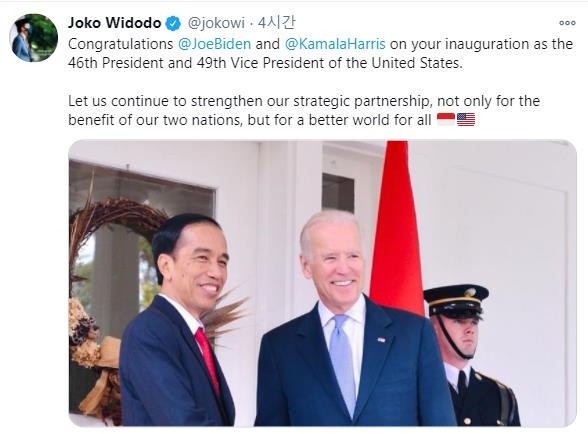Screen dimensions: 588x434
Task: Open Joko Widodo's profile avatar
Action: pos(33,38)
